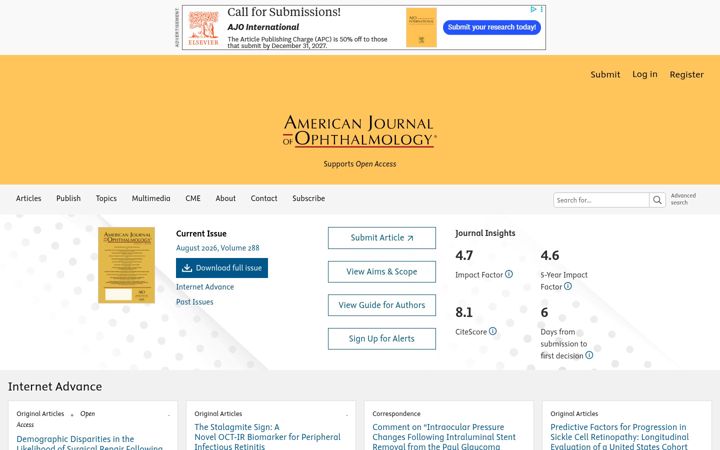
Task: Open August 2026, Volume 288 issue link
Action: (218, 248)
